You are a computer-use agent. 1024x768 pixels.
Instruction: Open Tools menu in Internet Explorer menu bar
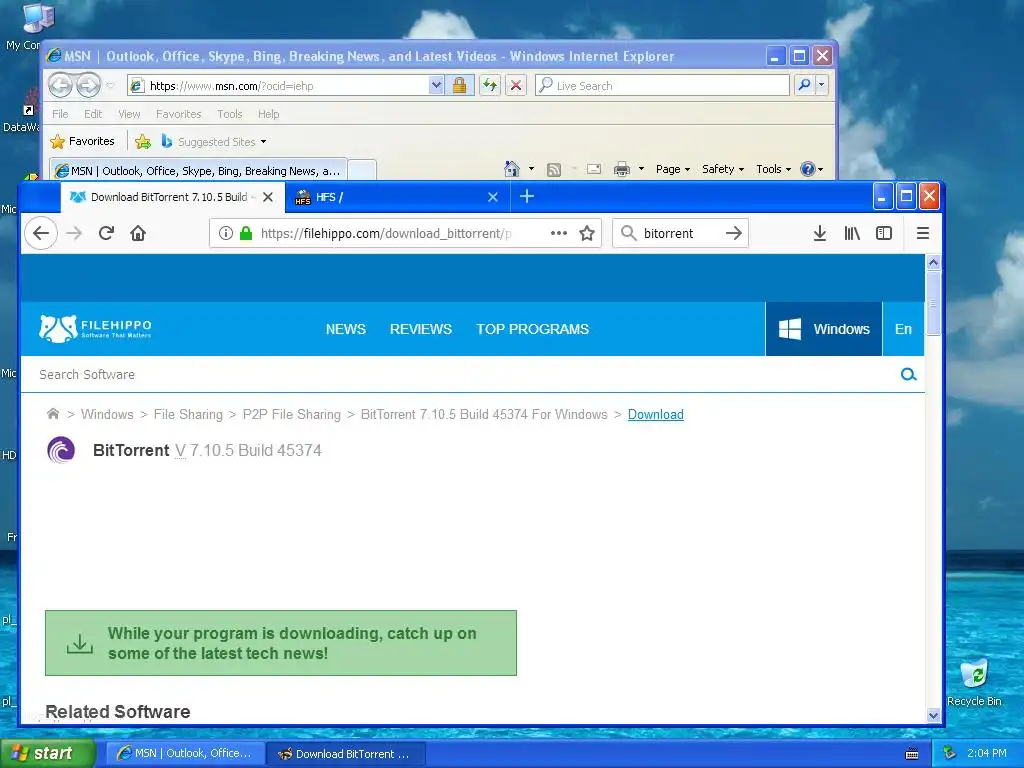click(229, 114)
